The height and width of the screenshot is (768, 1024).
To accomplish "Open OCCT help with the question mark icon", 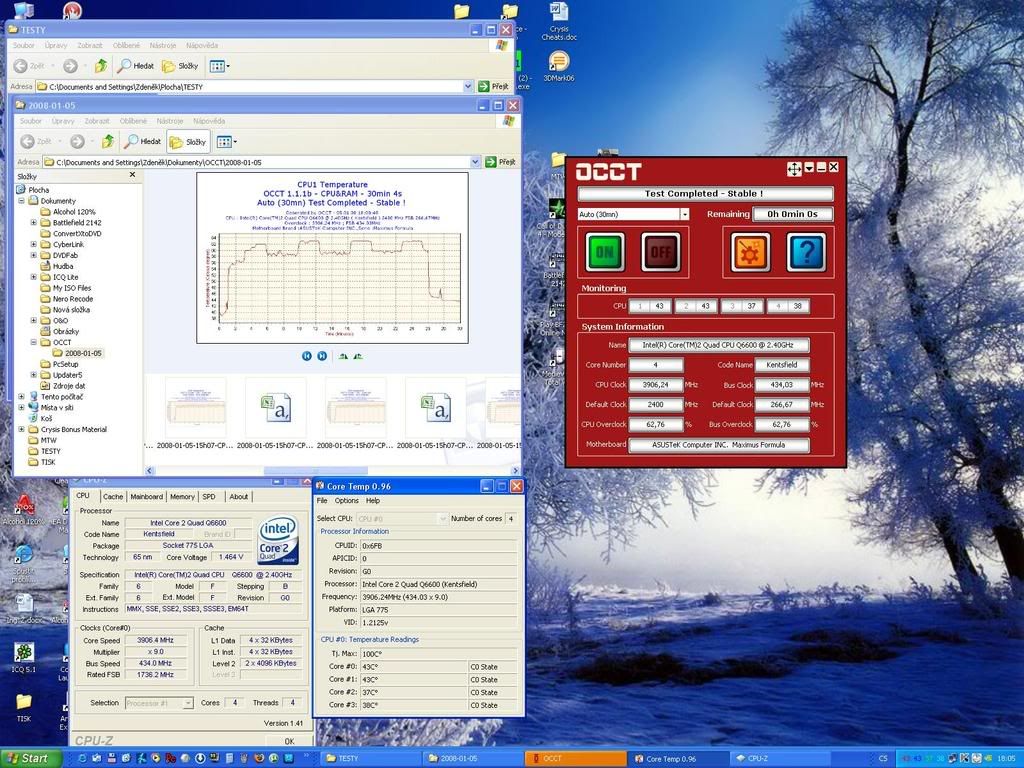I will coord(806,252).
